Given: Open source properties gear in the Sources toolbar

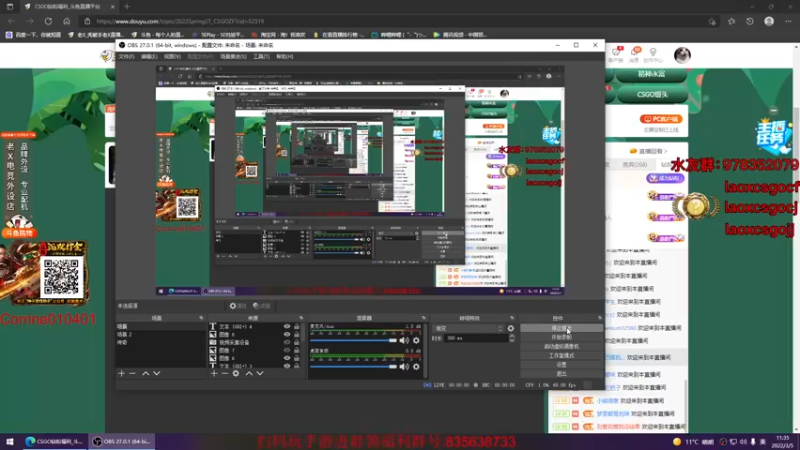Looking at the screenshot, I should (236, 373).
